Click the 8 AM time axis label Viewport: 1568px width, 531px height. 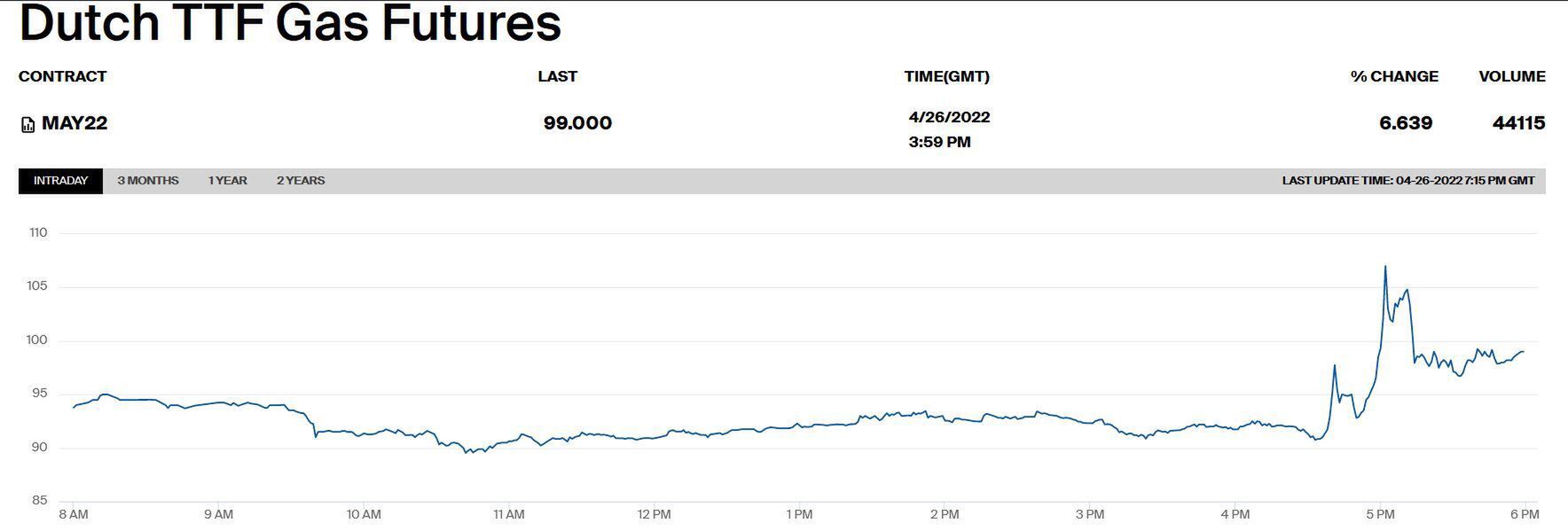(74, 514)
